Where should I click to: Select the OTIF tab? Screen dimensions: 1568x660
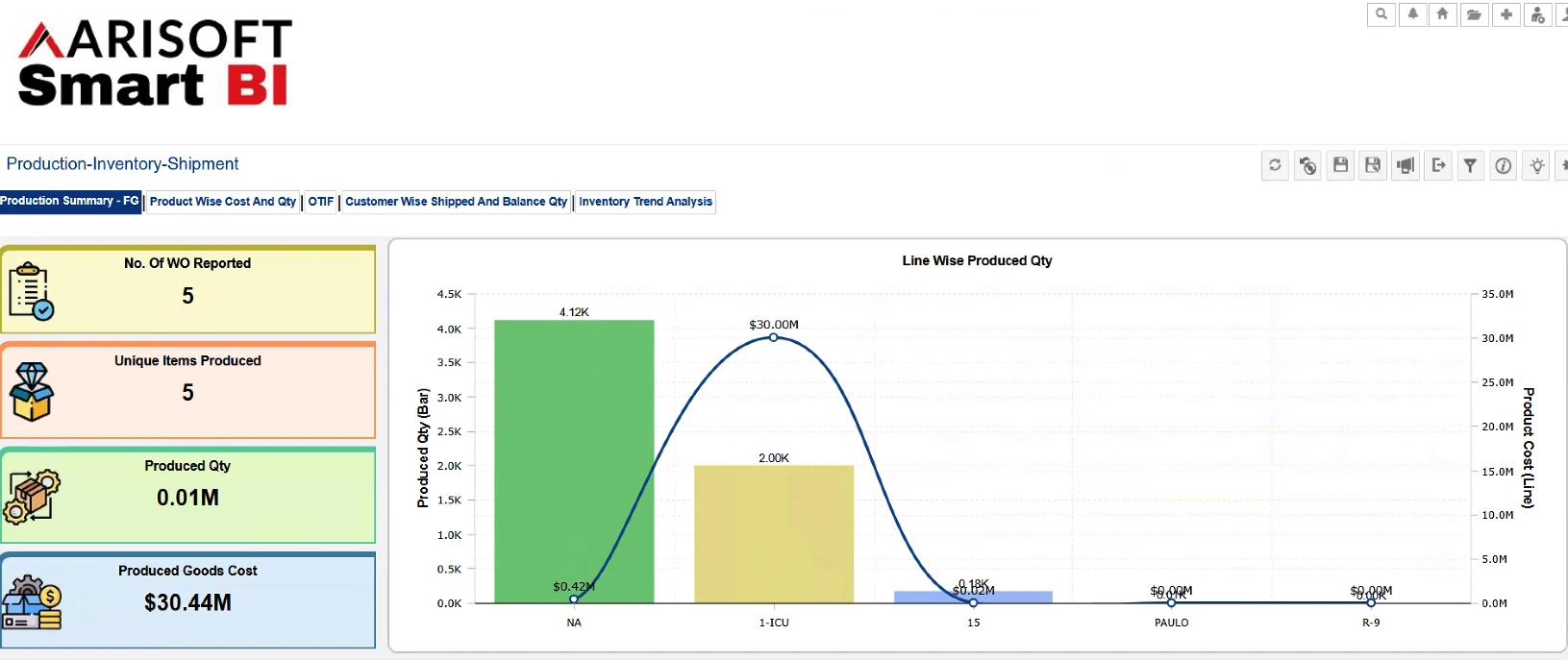coord(321,202)
